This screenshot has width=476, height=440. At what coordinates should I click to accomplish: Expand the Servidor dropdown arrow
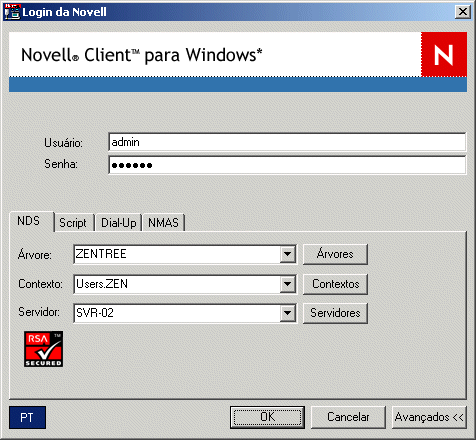point(287,313)
